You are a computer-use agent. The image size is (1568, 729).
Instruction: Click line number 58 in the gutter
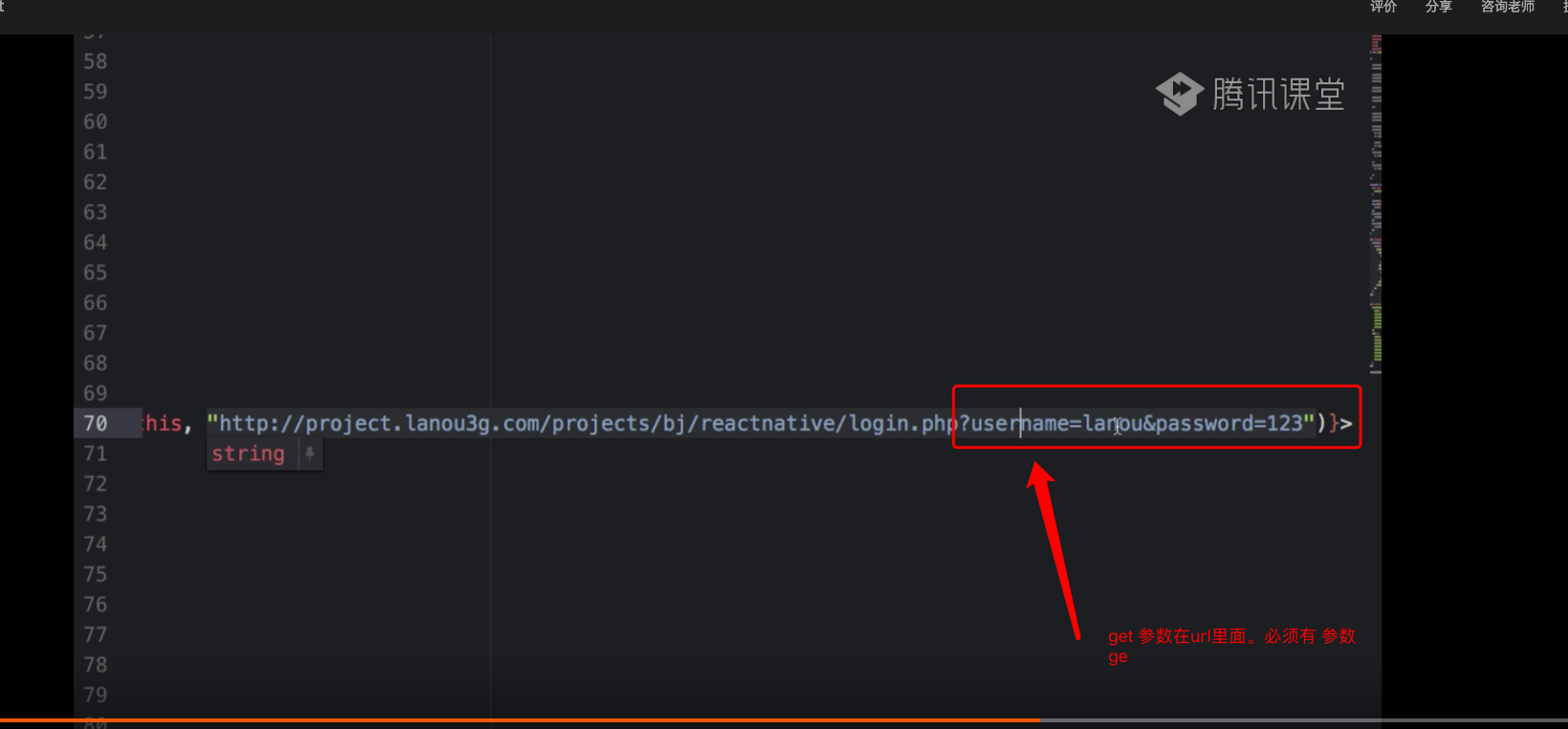click(x=96, y=61)
